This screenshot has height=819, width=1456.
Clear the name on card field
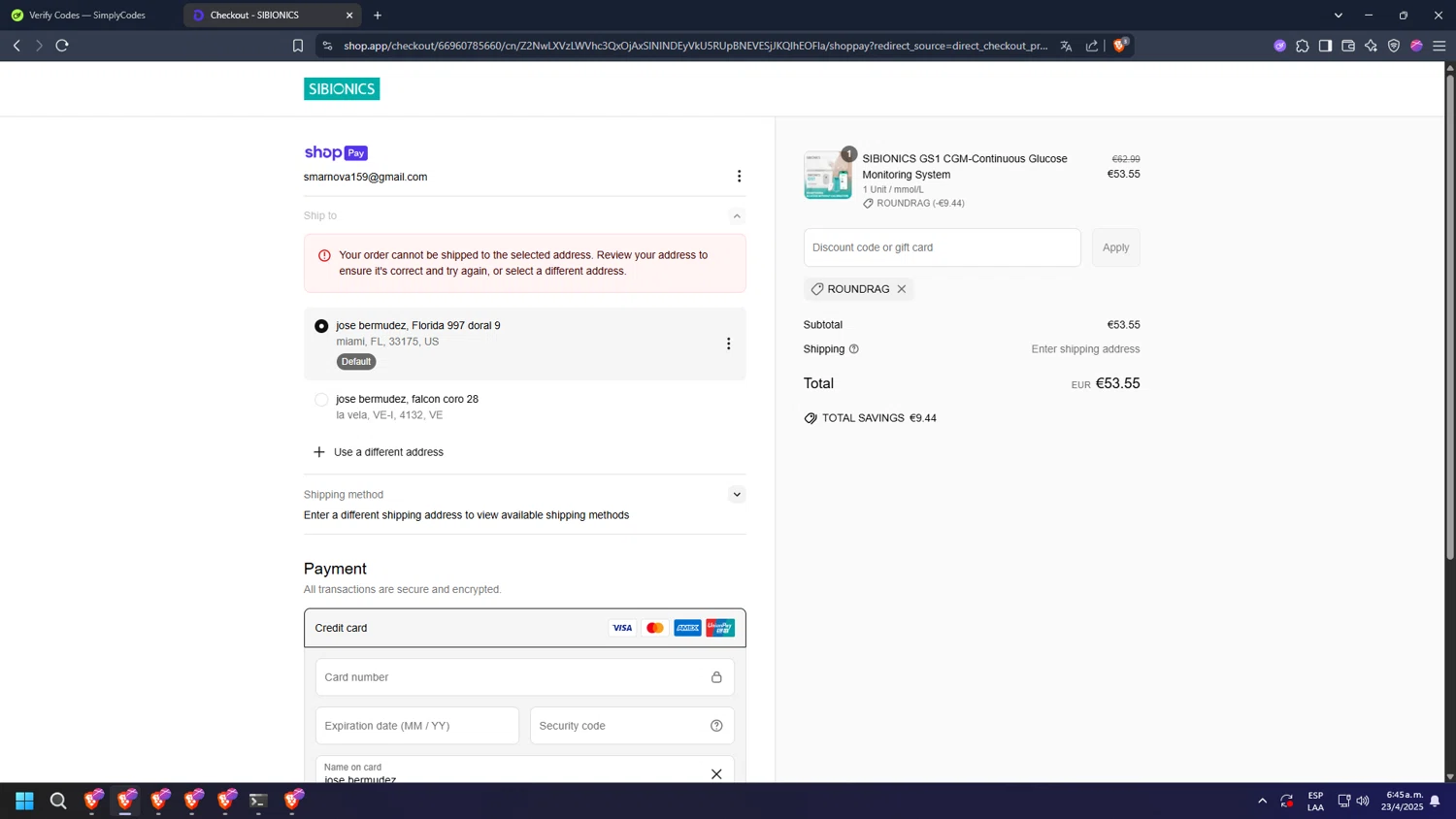[x=716, y=773]
